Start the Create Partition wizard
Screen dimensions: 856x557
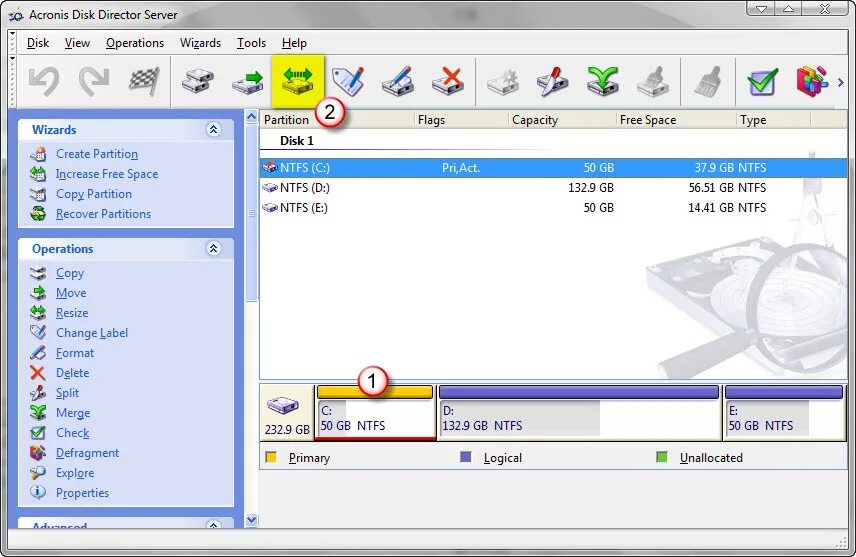click(97, 154)
